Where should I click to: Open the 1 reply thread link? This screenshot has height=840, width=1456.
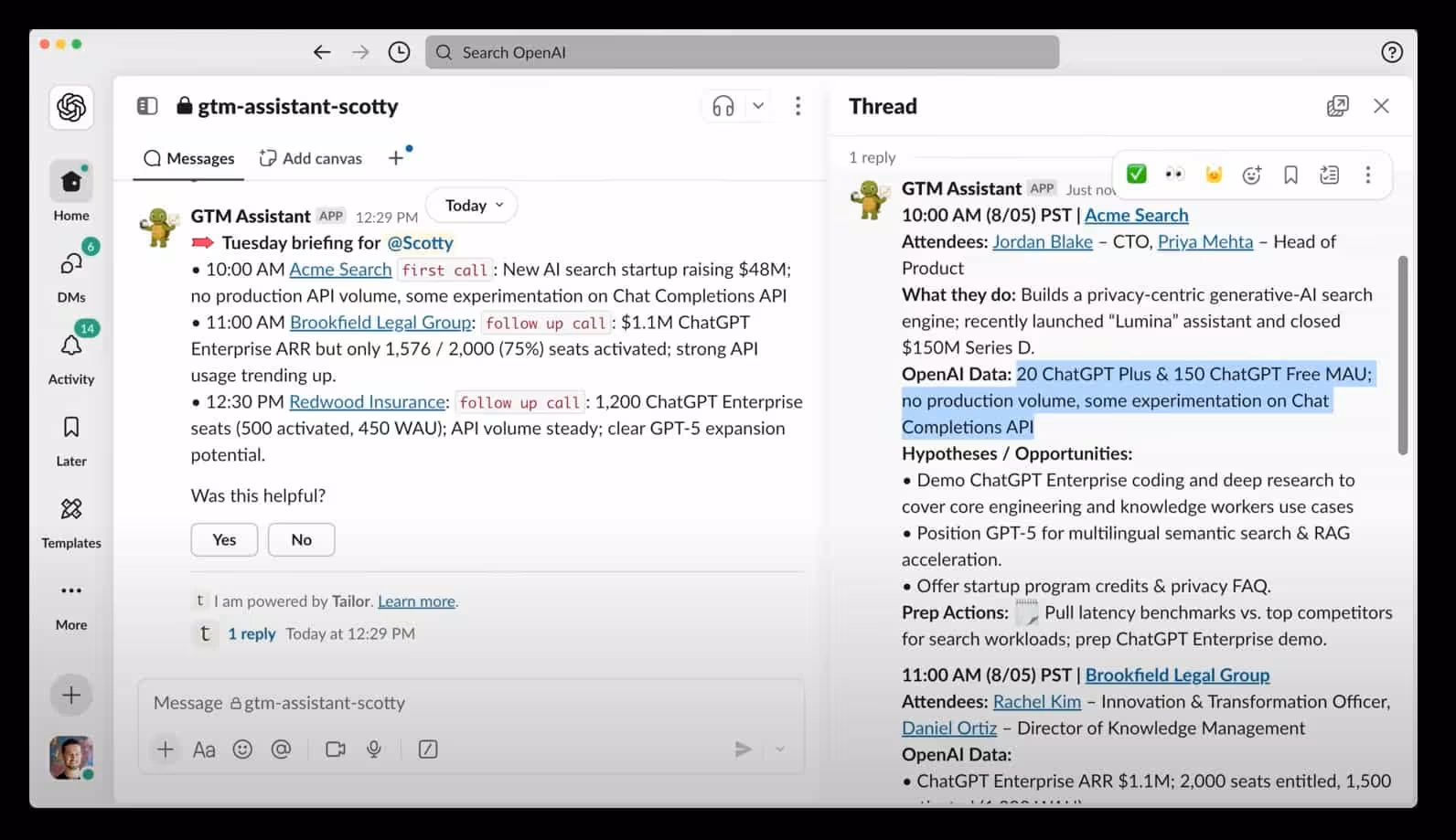pyautogui.click(x=252, y=633)
